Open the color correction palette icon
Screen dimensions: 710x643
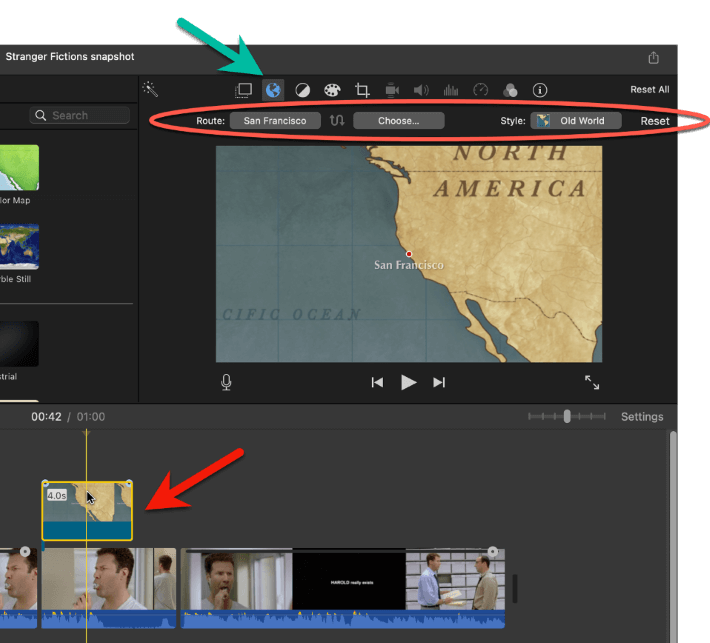332,90
